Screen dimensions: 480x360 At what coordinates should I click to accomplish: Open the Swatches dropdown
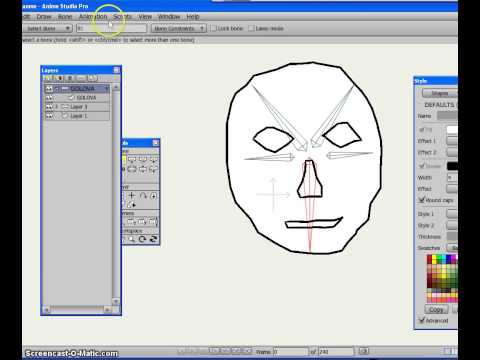pyautogui.click(x=452, y=248)
